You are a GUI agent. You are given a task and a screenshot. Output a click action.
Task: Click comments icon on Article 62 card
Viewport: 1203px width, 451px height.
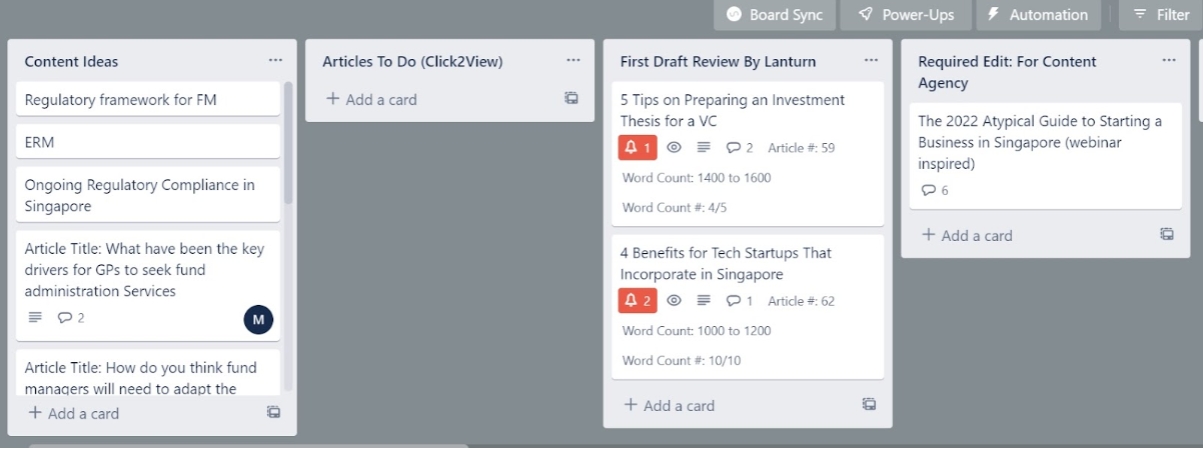pyautogui.click(x=739, y=300)
